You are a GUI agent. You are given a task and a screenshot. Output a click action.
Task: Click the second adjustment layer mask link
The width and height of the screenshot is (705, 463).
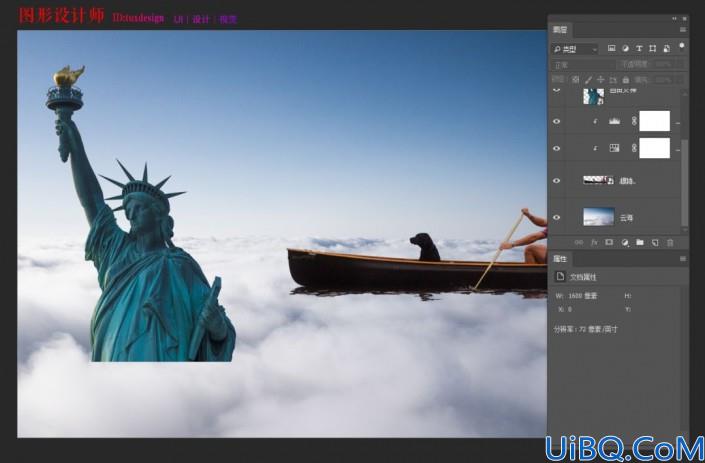click(634, 148)
